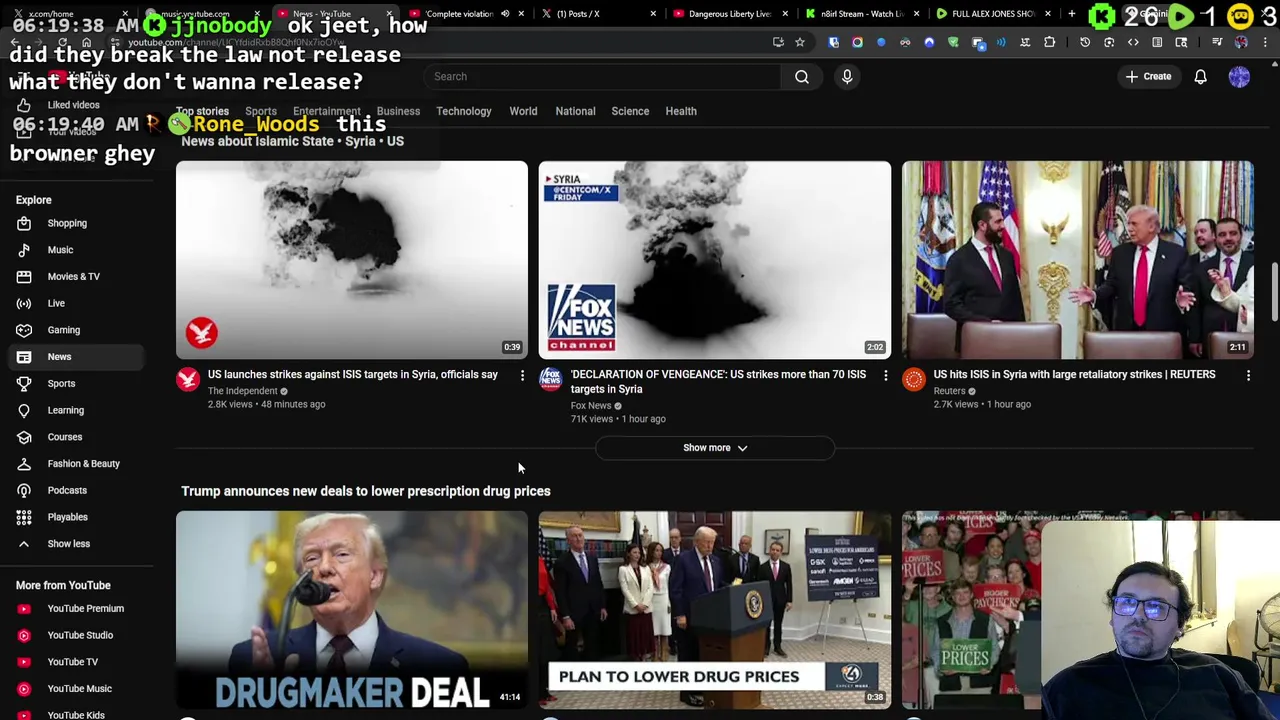Click the YouTube search field
The width and height of the screenshot is (1280, 720).
point(602,76)
